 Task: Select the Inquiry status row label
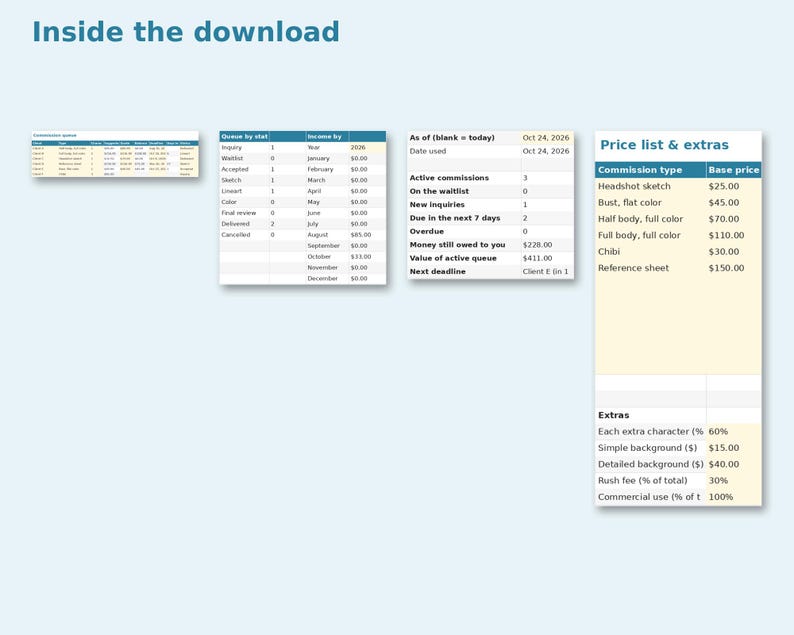(x=231, y=147)
